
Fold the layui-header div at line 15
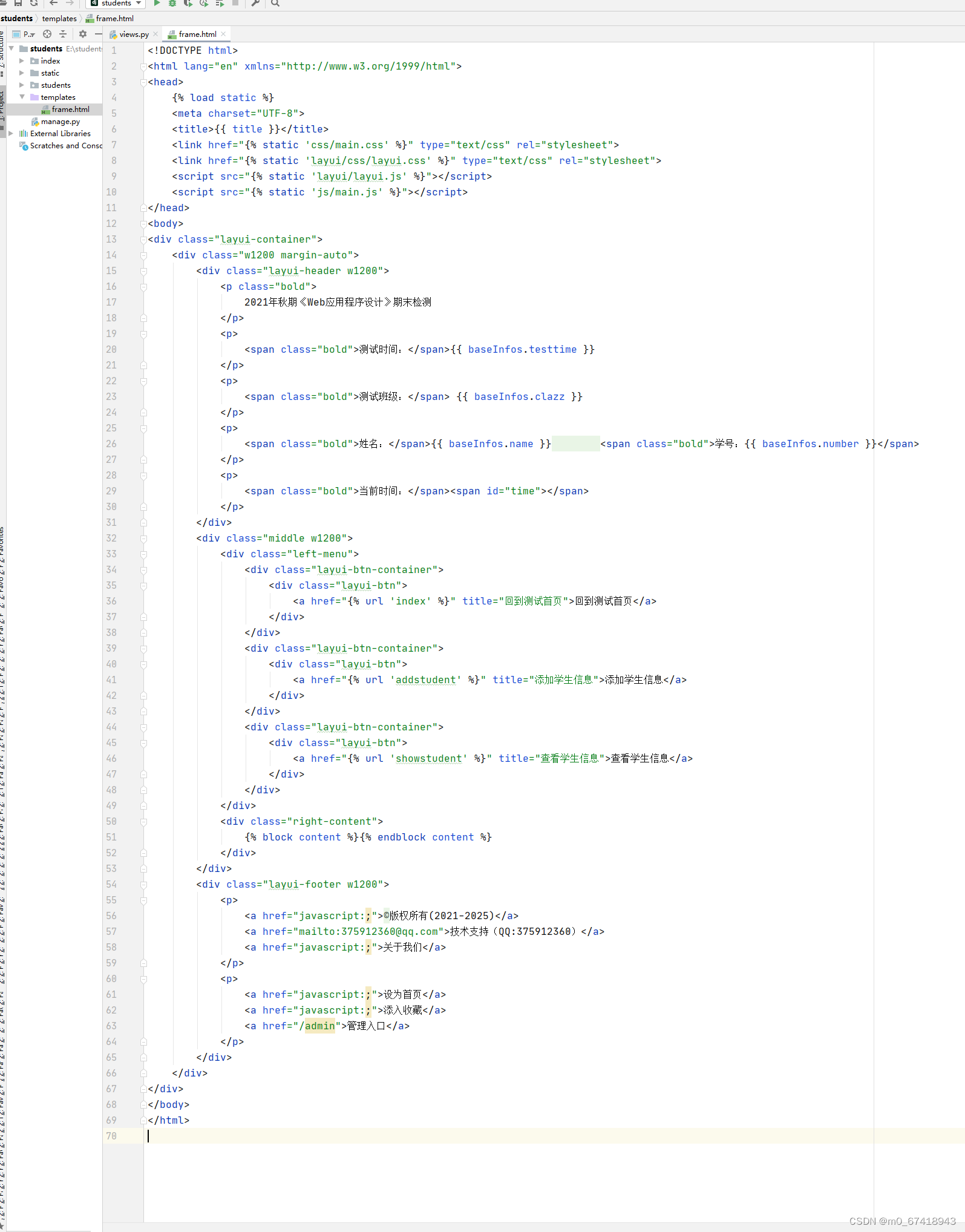(143, 271)
